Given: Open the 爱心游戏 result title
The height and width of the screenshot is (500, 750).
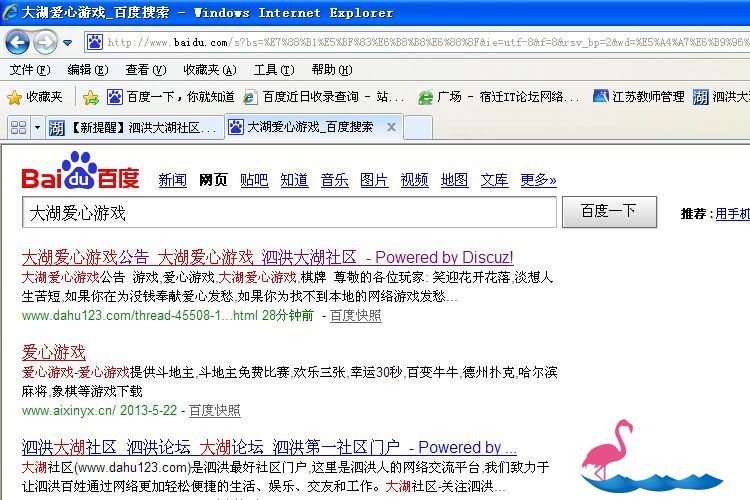Looking at the screenshot, I should tap(54, 353).
